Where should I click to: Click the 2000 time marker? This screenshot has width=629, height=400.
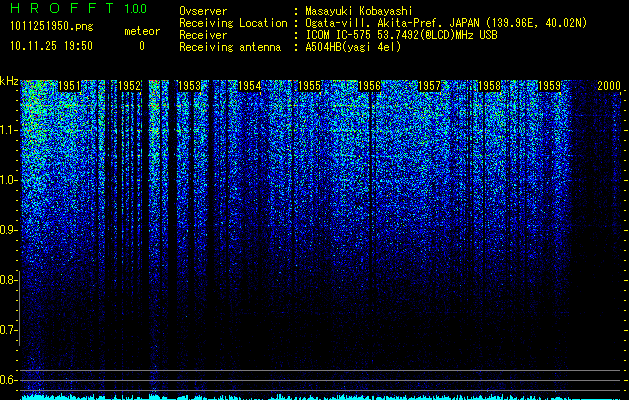click(609, 86)
